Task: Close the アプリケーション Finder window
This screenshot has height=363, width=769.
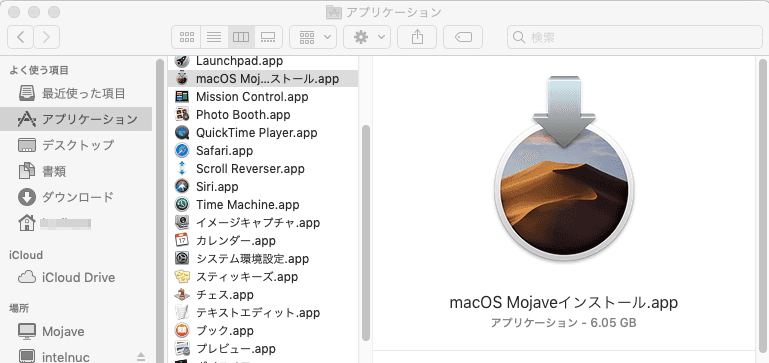Action: tap(14, 12)
